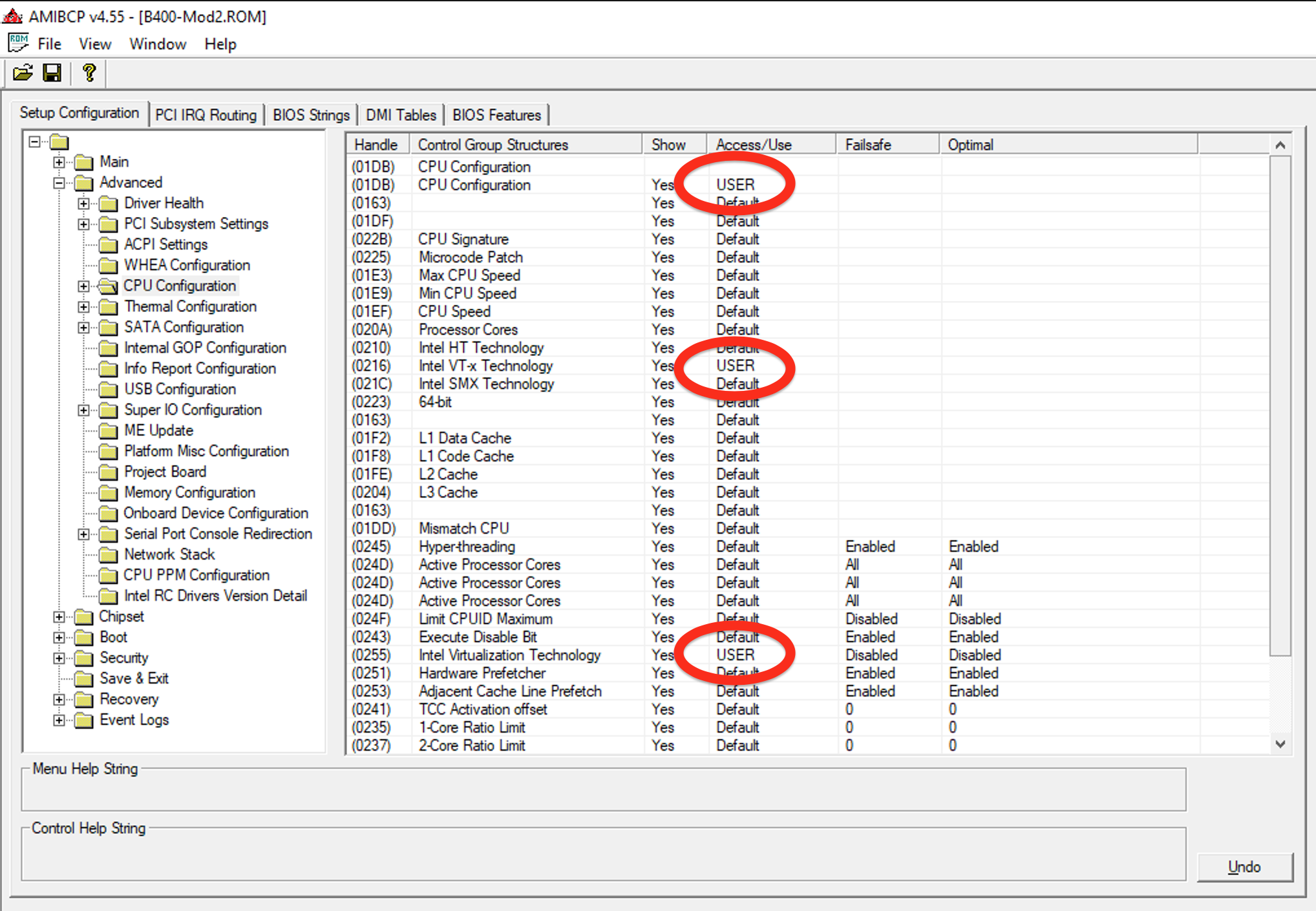This screenshot has height=911, width=1316.
Task: Select Onboard Device Configuration in the tree
Action: coord(216,513)
